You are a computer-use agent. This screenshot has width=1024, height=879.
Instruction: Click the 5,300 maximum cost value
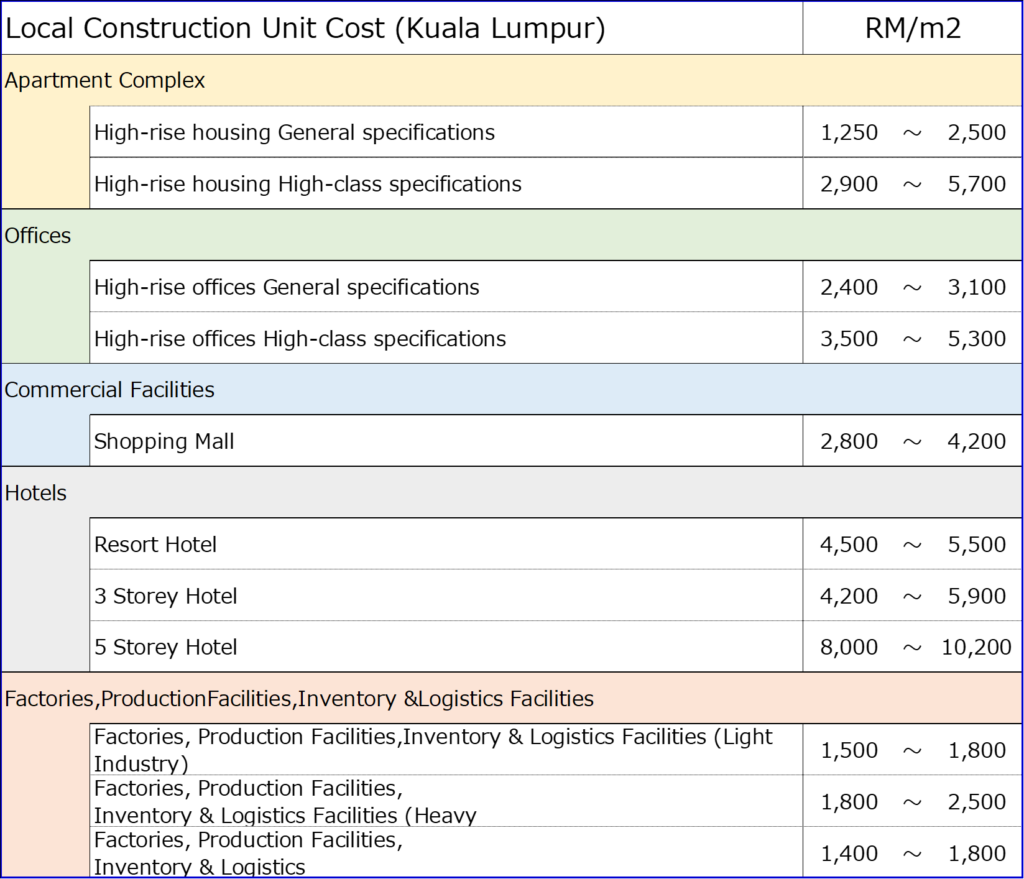click(x=977, y=339)
